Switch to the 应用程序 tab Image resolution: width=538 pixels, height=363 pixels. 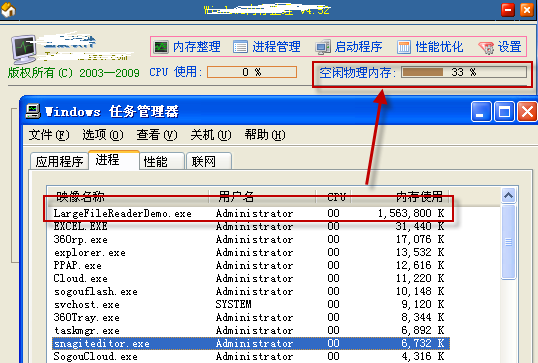pyautogui.click(x=59, y=161)
